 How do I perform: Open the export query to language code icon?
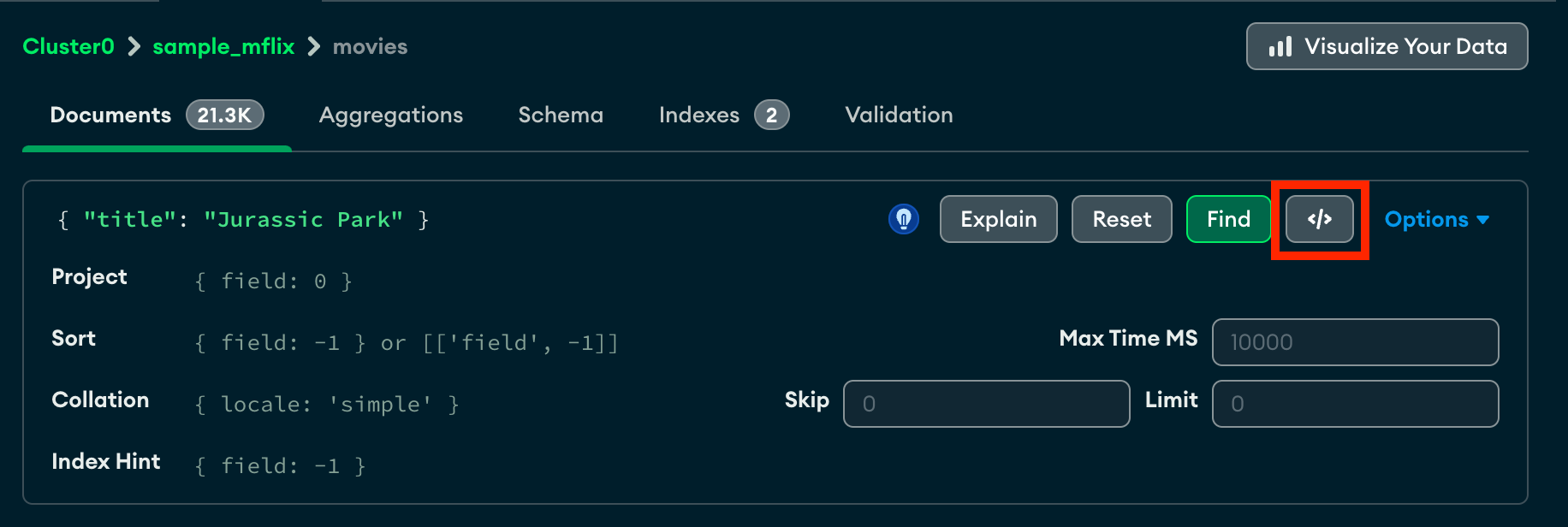tap(1319, 219)
